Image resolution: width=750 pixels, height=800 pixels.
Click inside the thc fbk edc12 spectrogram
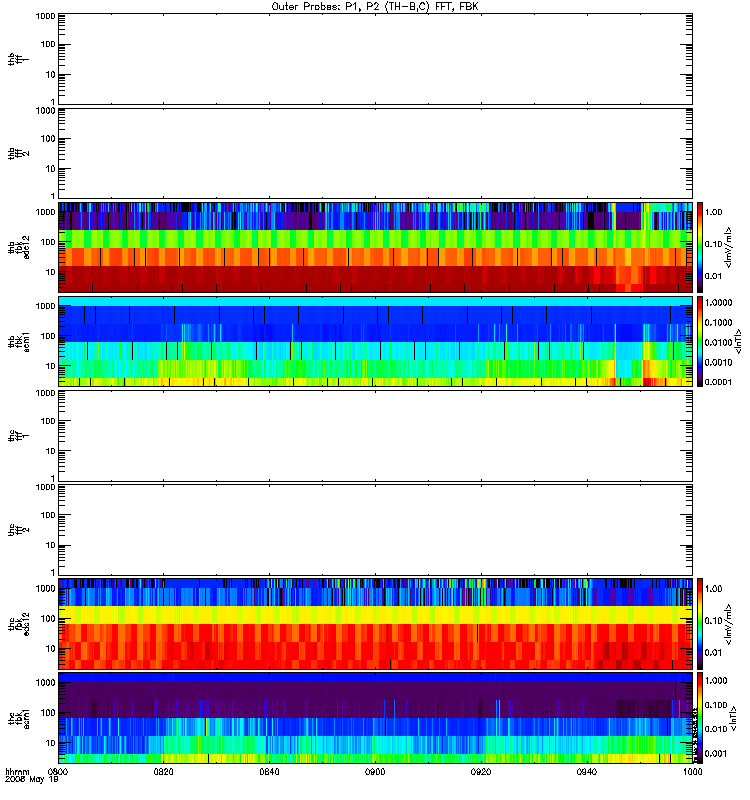click(375, 623)
